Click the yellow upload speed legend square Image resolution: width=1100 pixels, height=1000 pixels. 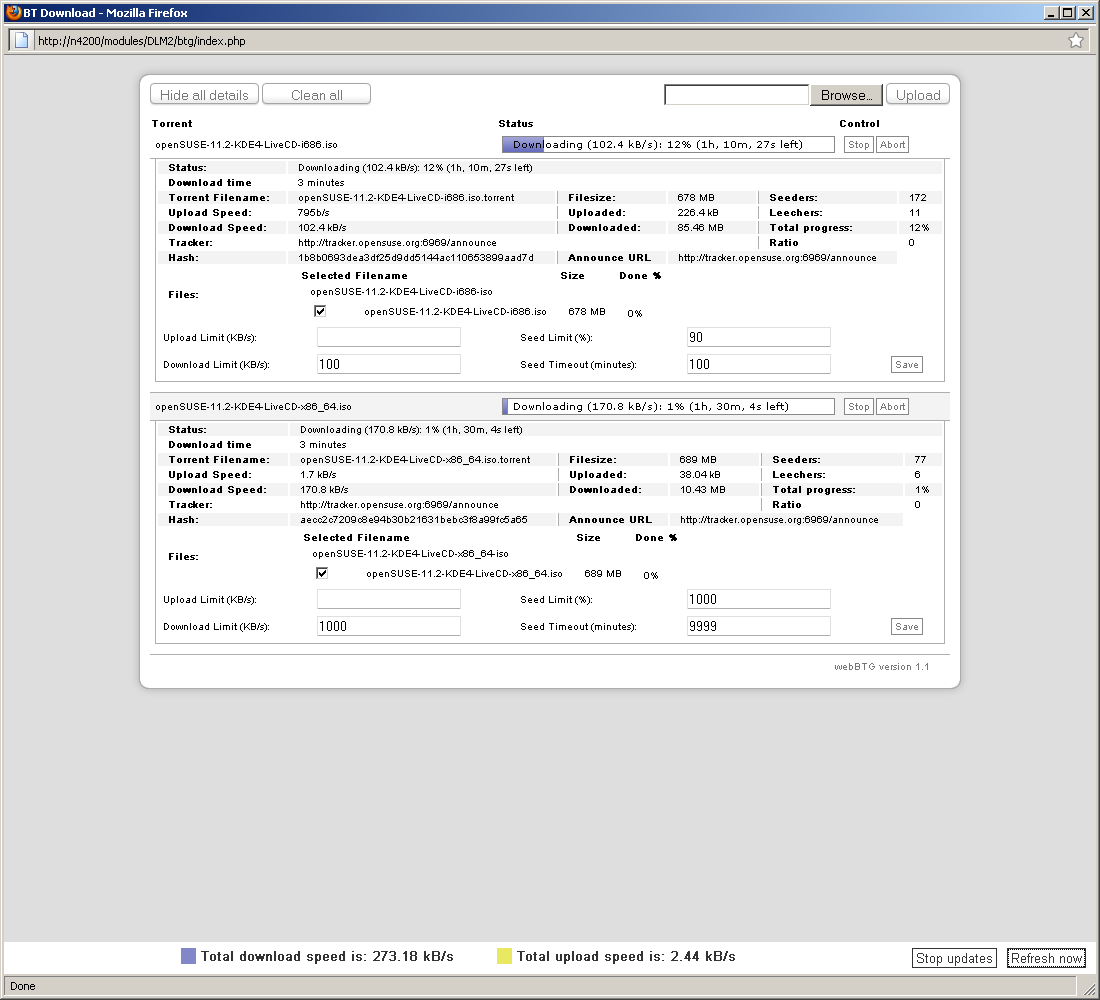click(504, 956)
